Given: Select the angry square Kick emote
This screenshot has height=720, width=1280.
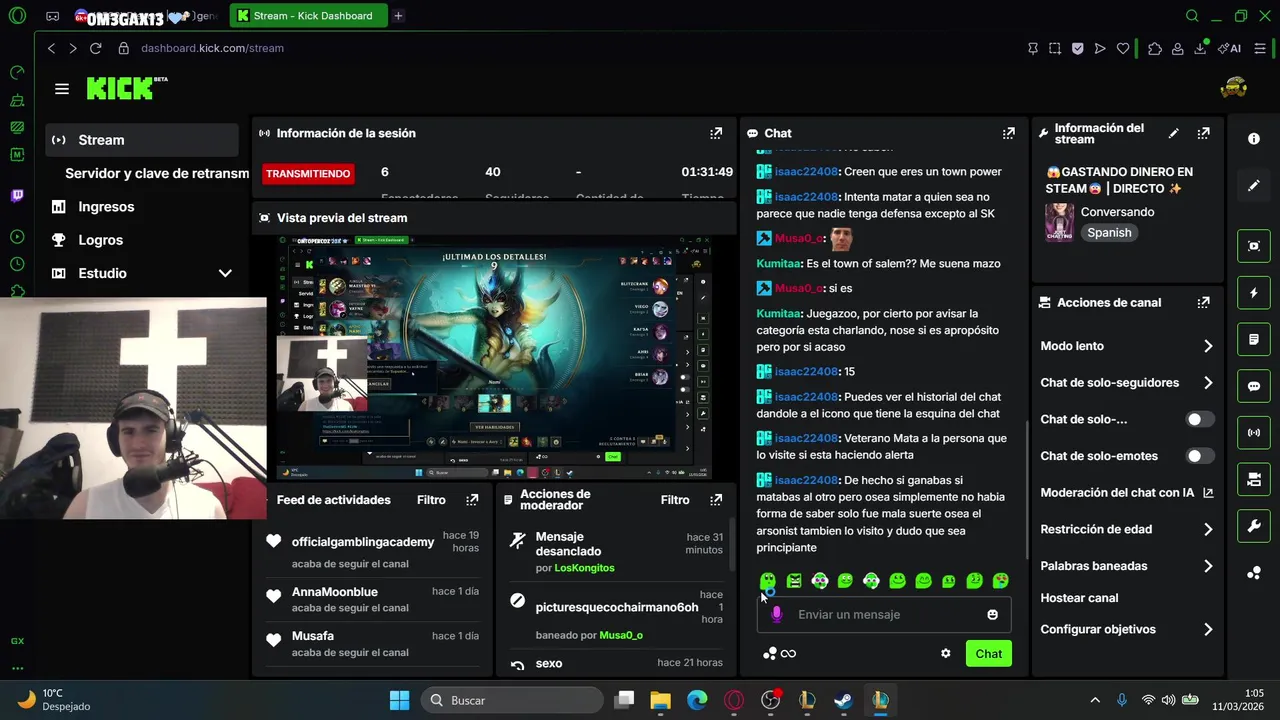Looking at the screenshot, I should [x=794, y=581].
